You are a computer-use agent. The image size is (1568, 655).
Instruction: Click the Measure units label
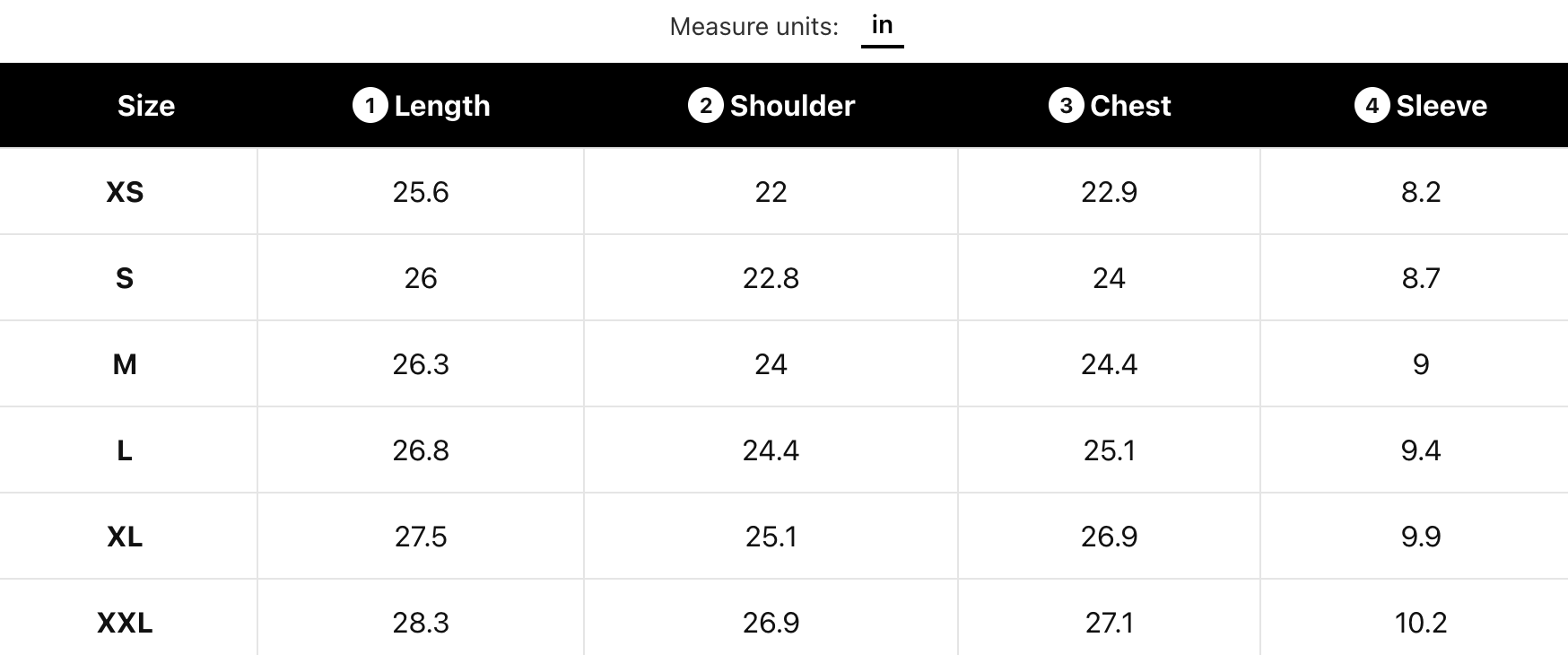pos(754,27)
